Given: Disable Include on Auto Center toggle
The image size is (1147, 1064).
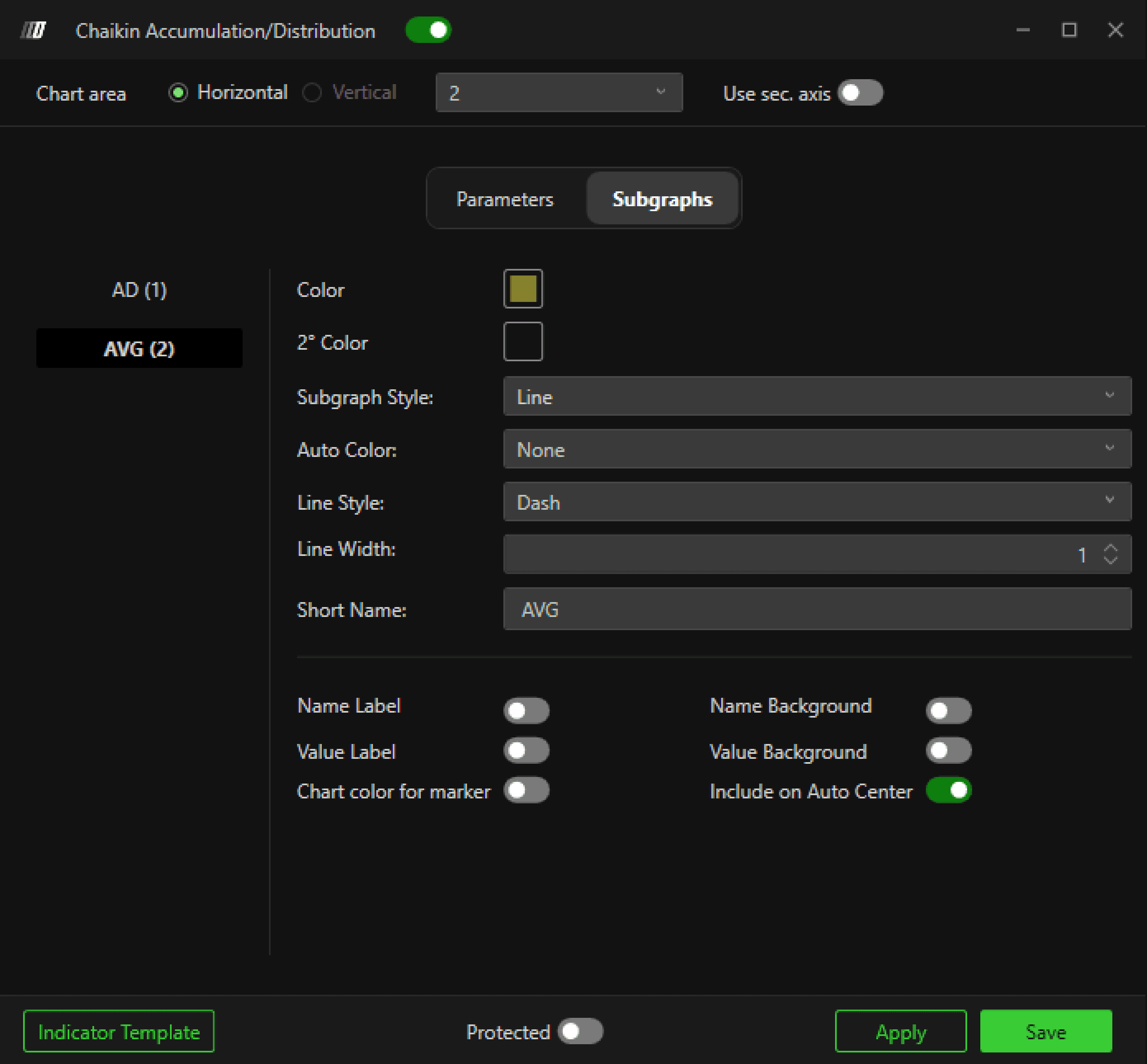Looking at the screenshot, I should (x=948, y=791).
